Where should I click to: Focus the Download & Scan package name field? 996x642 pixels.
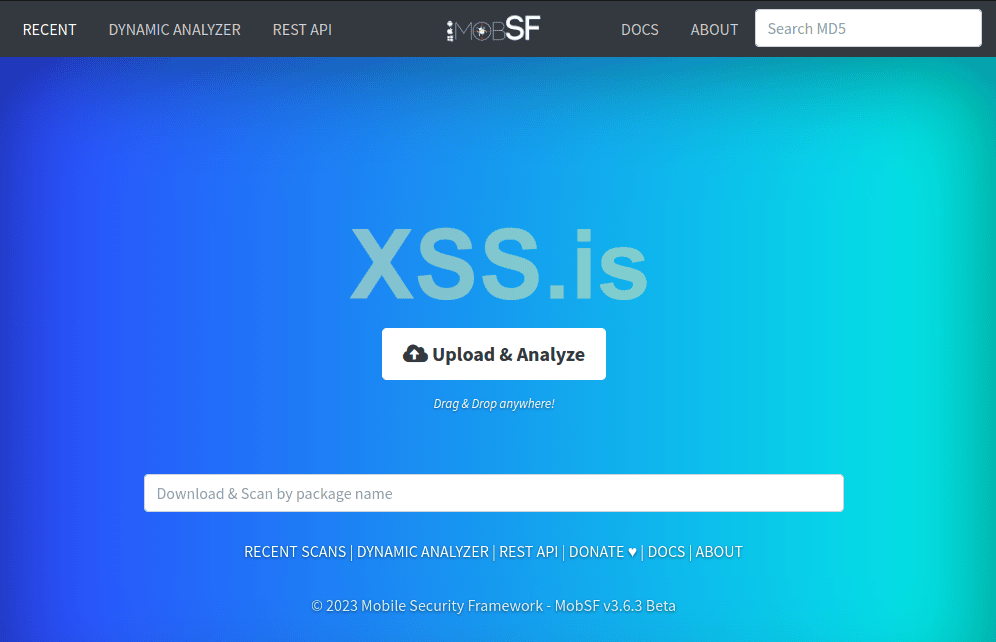point(494,493)
